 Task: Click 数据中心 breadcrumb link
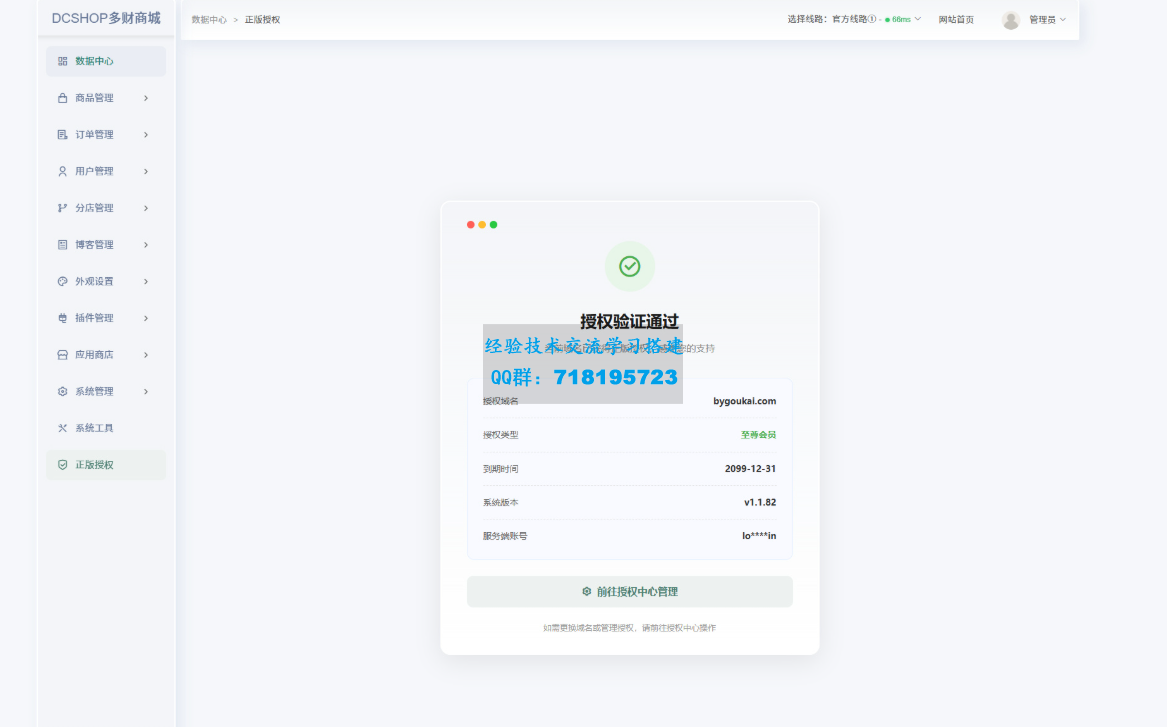point(209,19)
